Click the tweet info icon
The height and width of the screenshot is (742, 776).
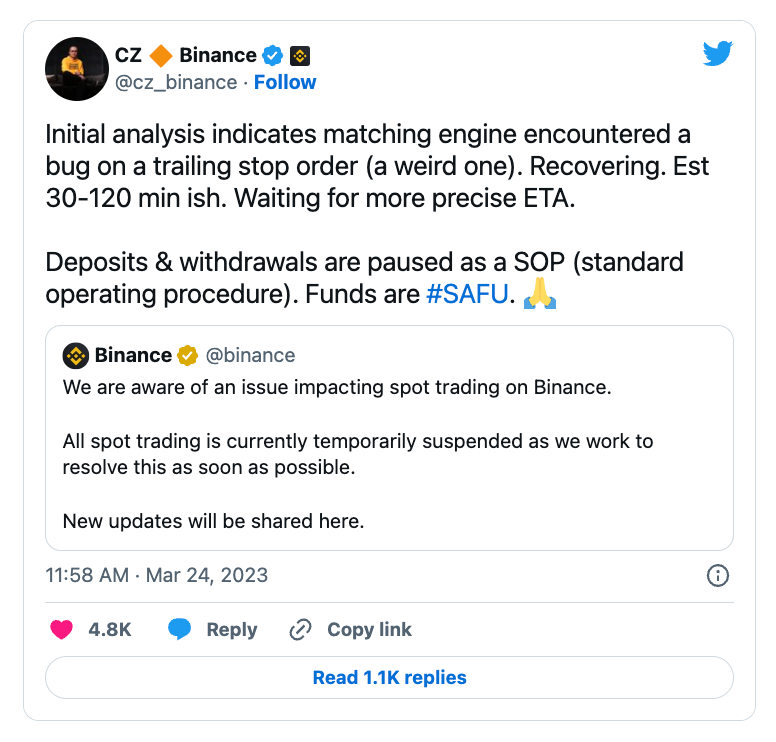point(717,575)
